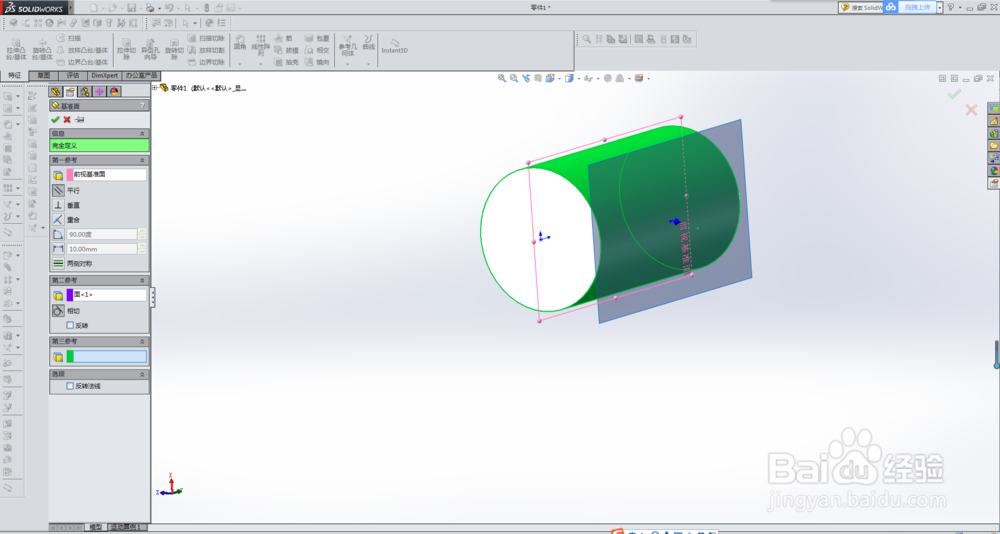Toggle the 相切 tangent constraint
The height and width of the screenshot is (534, 1000).
click(x=58, y=311)
